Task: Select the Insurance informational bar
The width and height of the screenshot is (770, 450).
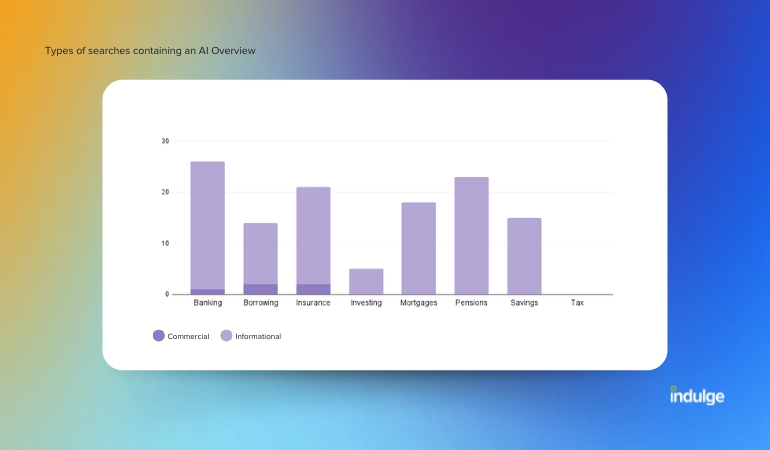Action: point(313,236)
